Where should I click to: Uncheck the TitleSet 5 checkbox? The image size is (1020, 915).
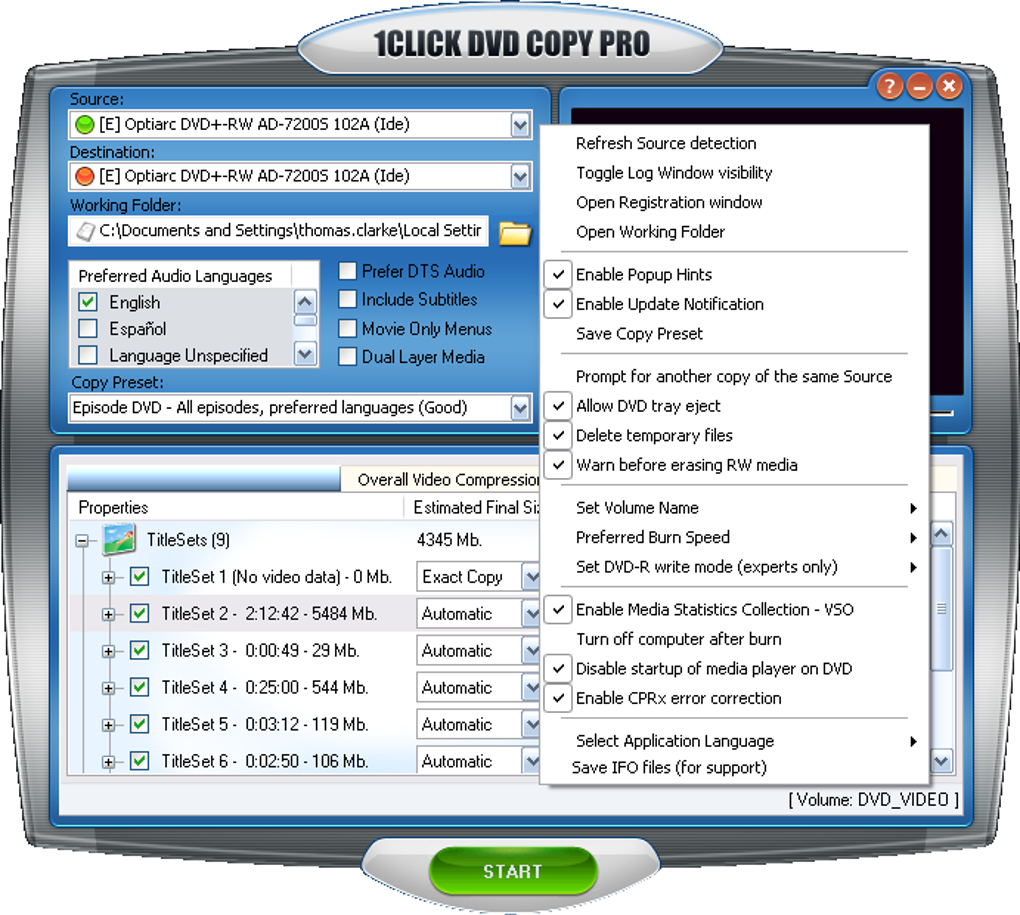point(139,724)
